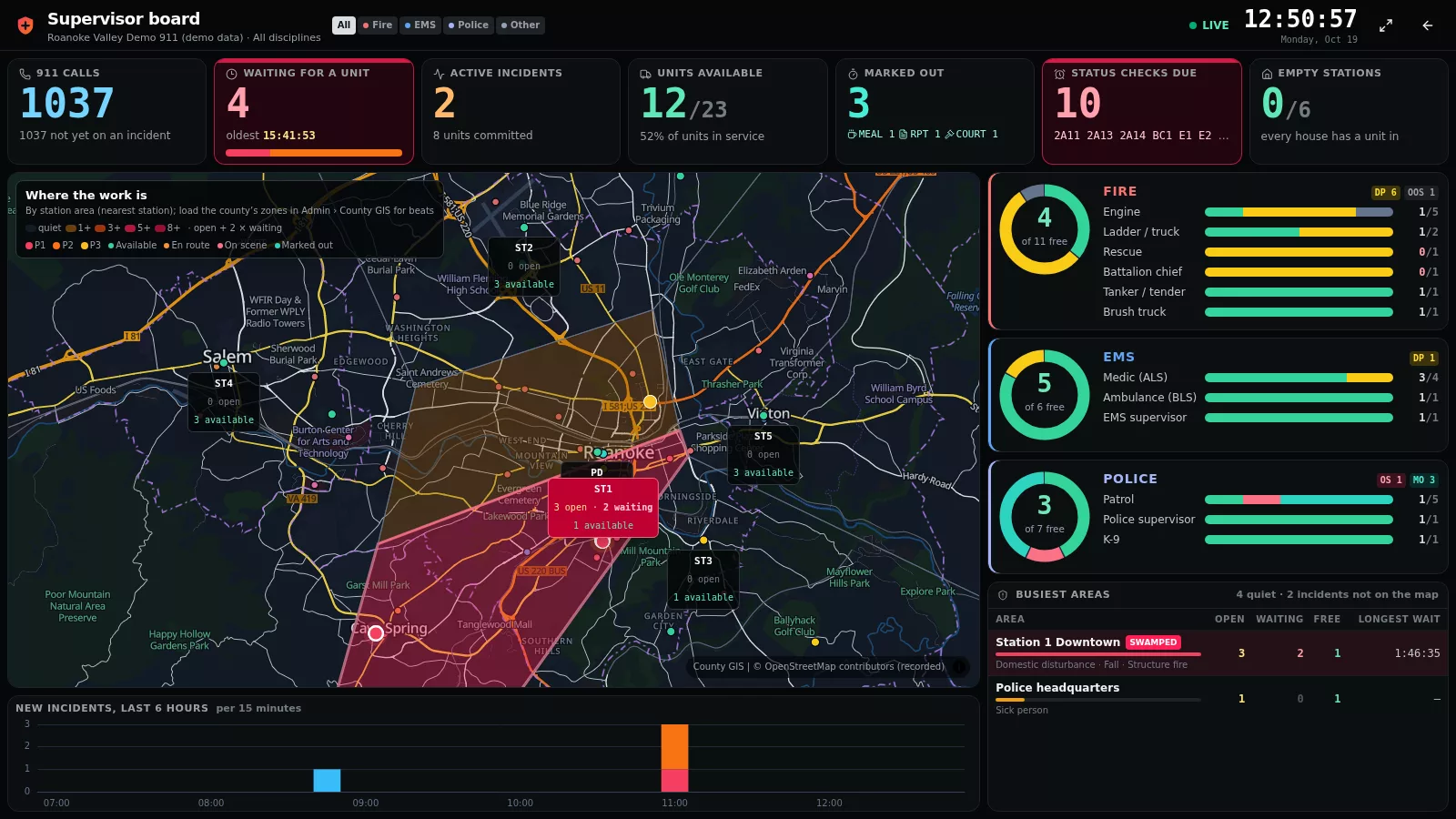Click the icon beside Busiest Areas heading
1456x819 pixels.
coord(1003,595)
